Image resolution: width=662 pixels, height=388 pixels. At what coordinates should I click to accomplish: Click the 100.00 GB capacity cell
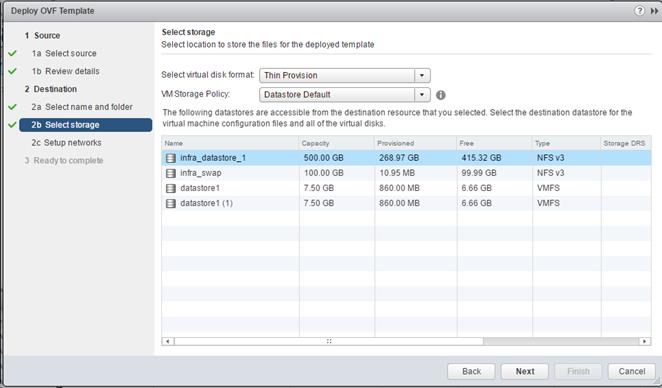coord(323,173)
